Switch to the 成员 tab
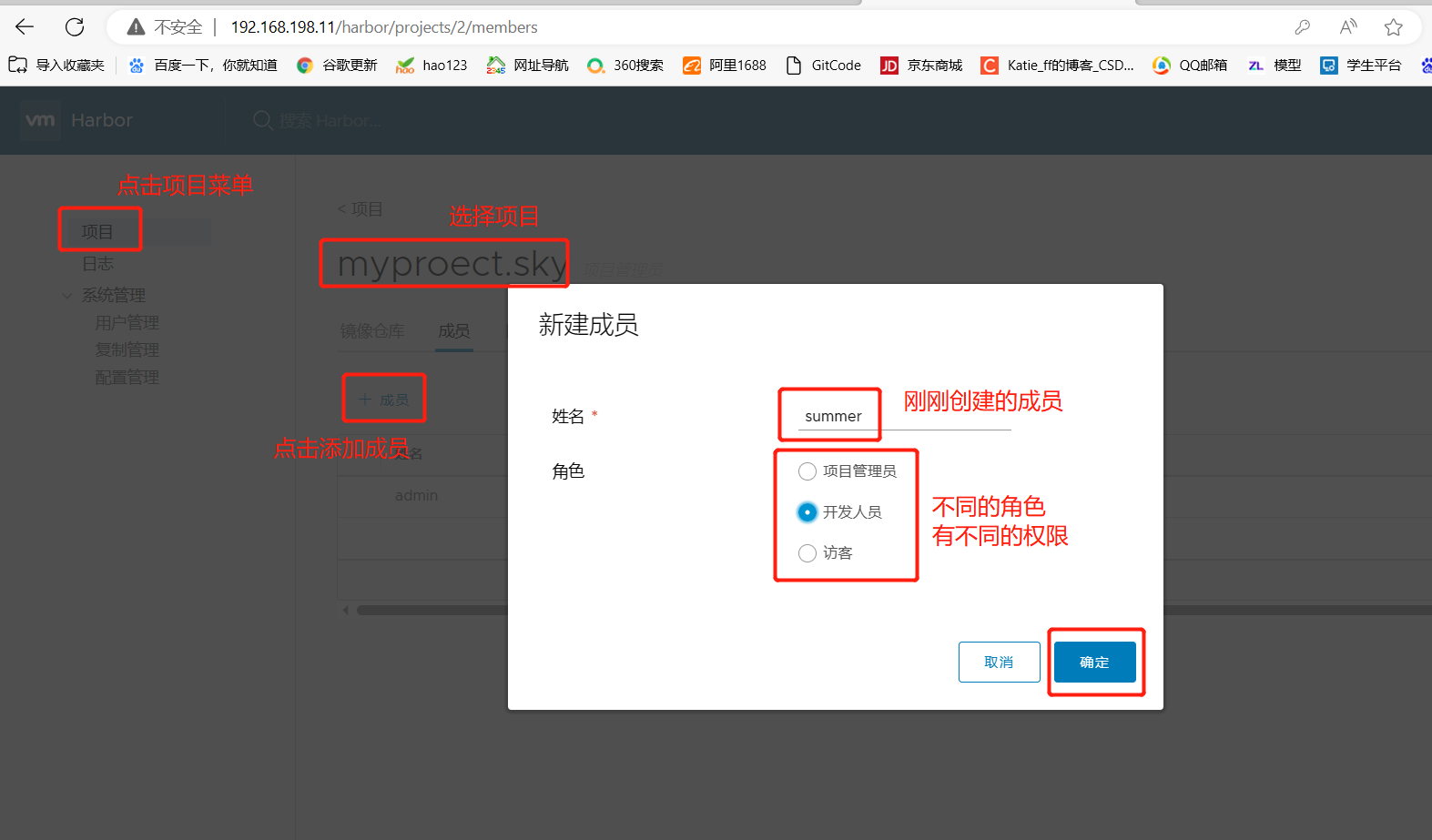 coord(454,330)
